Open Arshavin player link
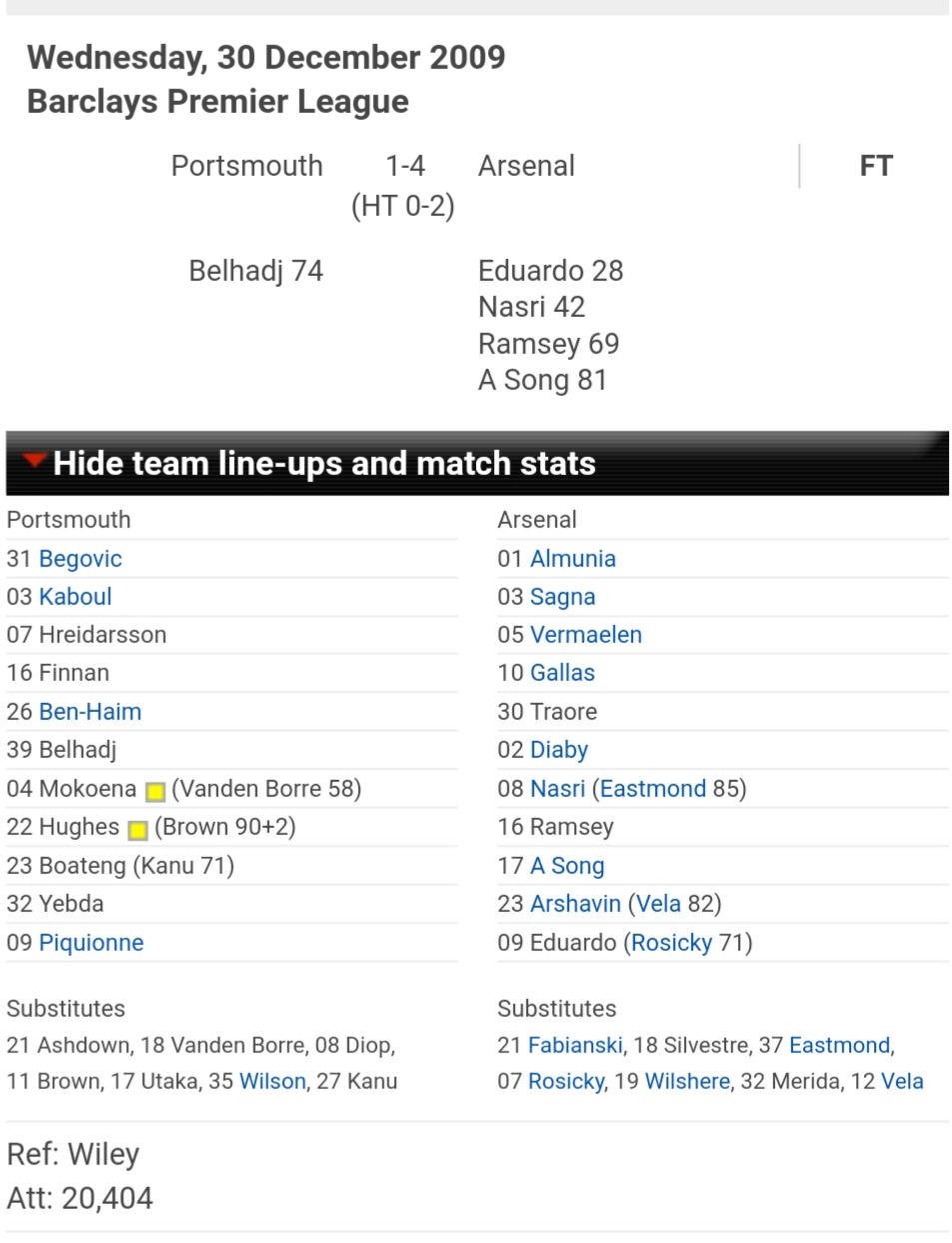Image resolution: width=952 pixels, height=1243 pixels. 575,904
